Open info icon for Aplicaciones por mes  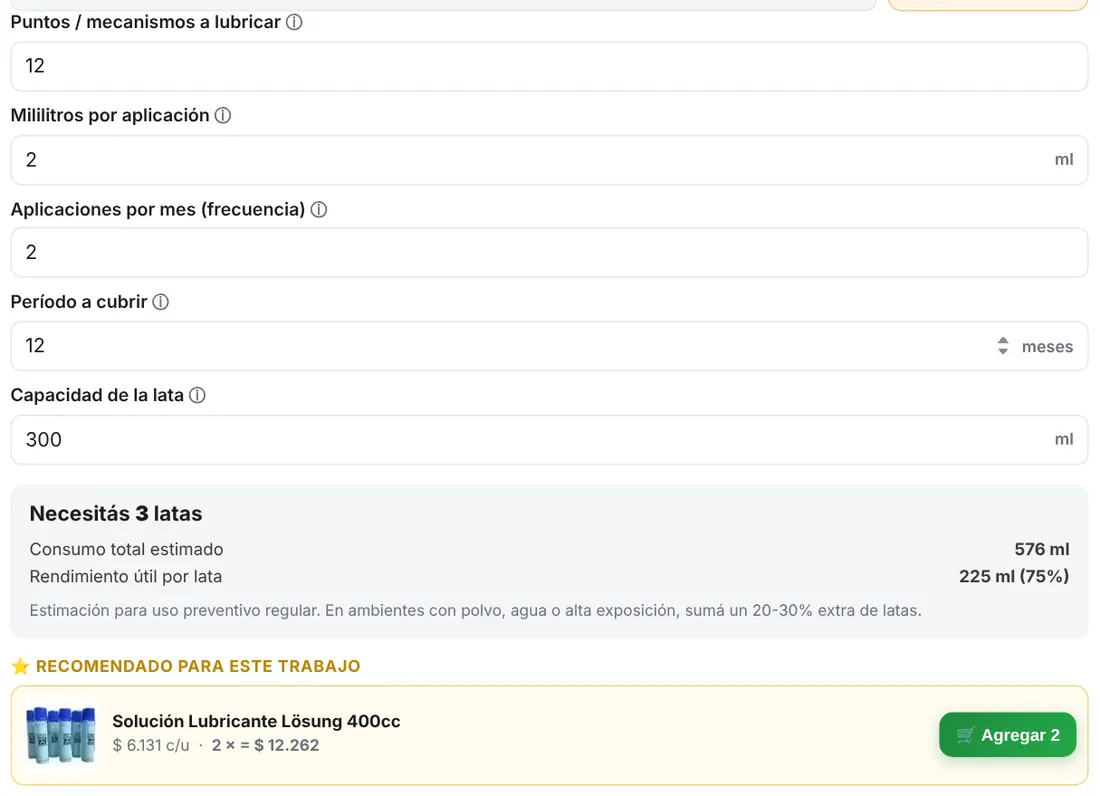[318, 210]
